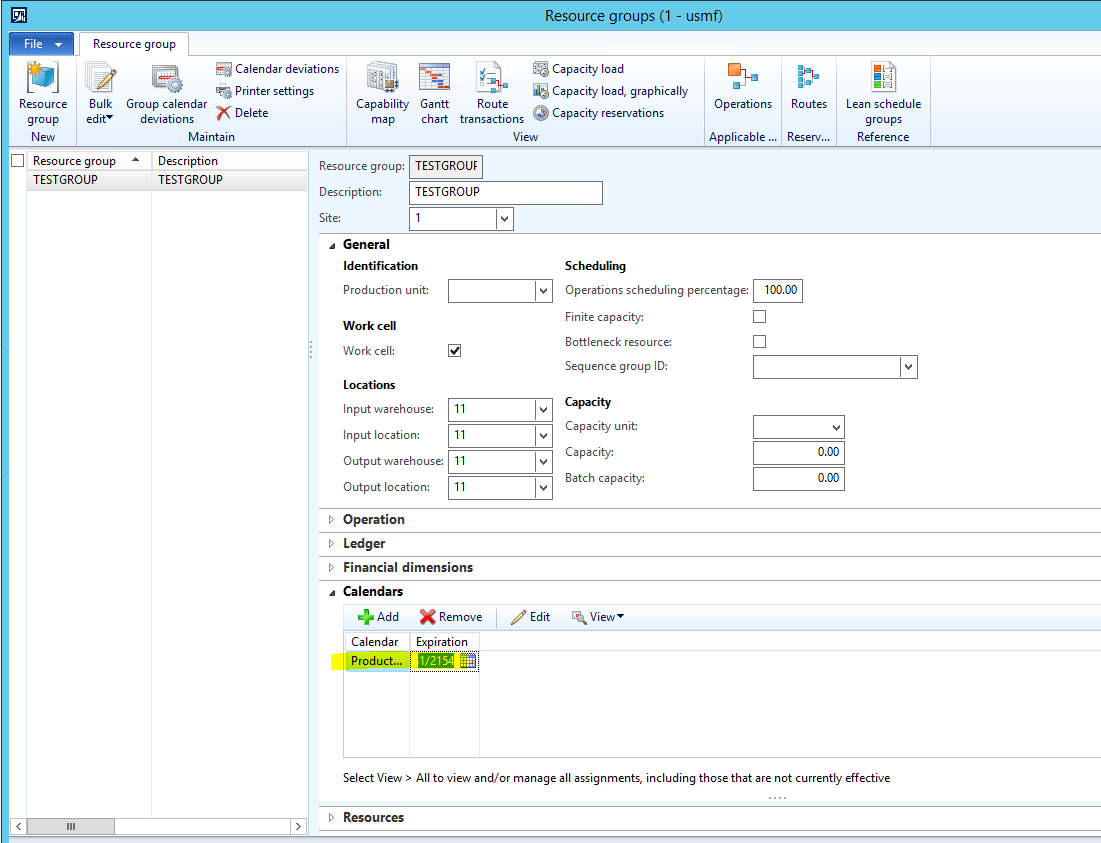
Task: Expand the Ledger section
Action: click(x=364, y=544)
